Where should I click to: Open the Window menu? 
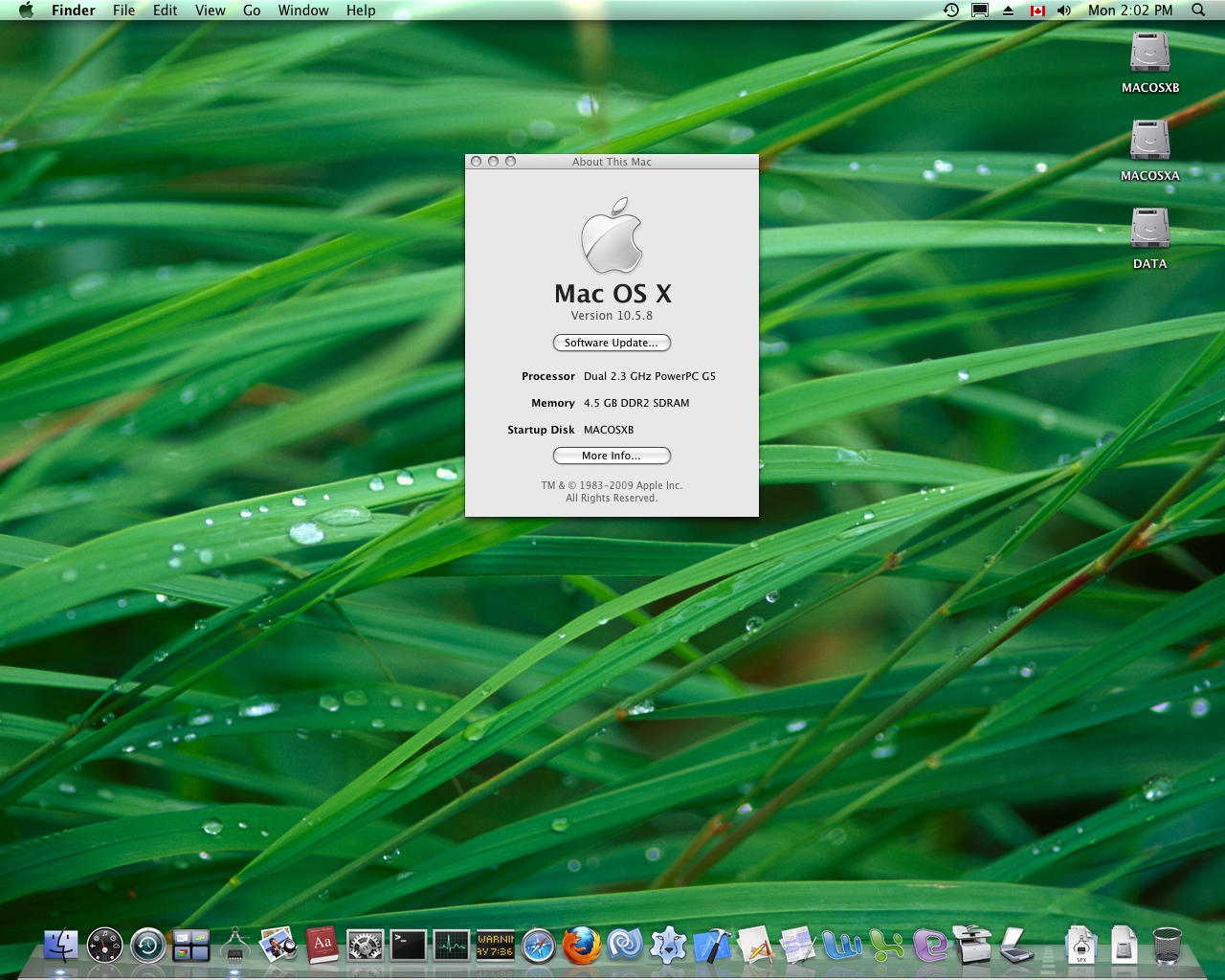tap(303, 11)
